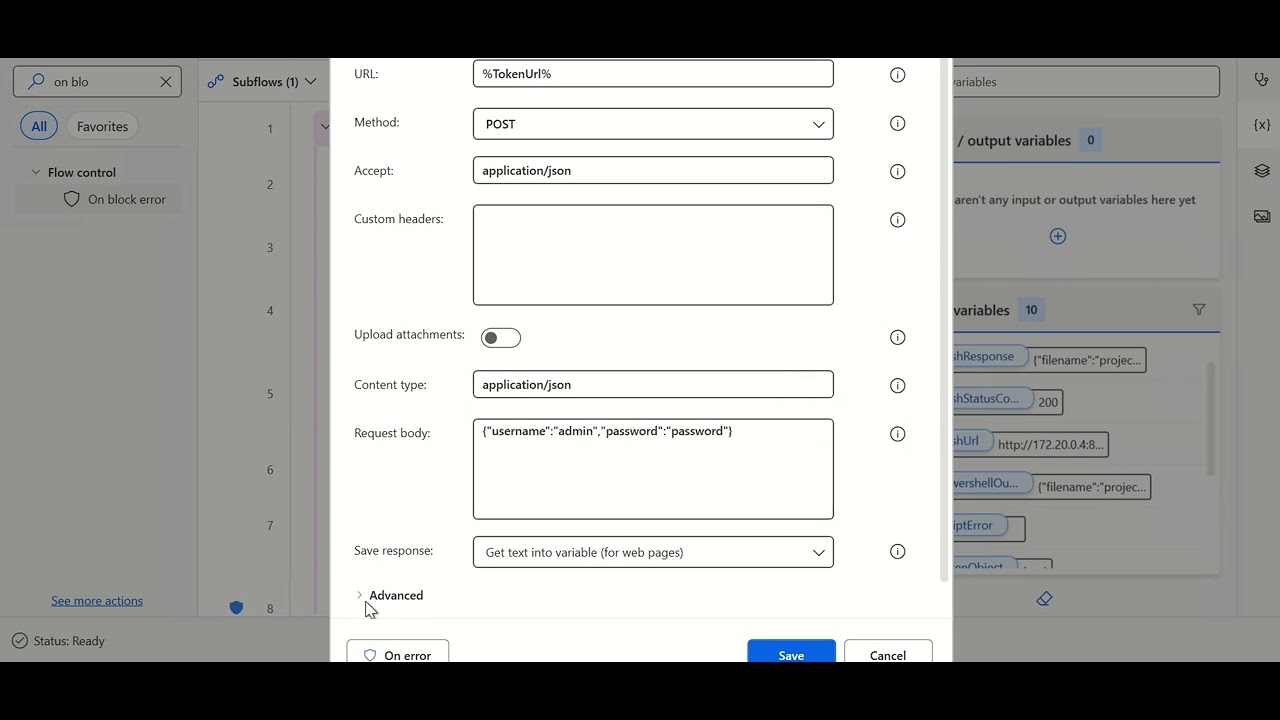The height and width of the screenshot is (720, 1280).
Task: Click the actions search box
Action: tap(97, 82)
